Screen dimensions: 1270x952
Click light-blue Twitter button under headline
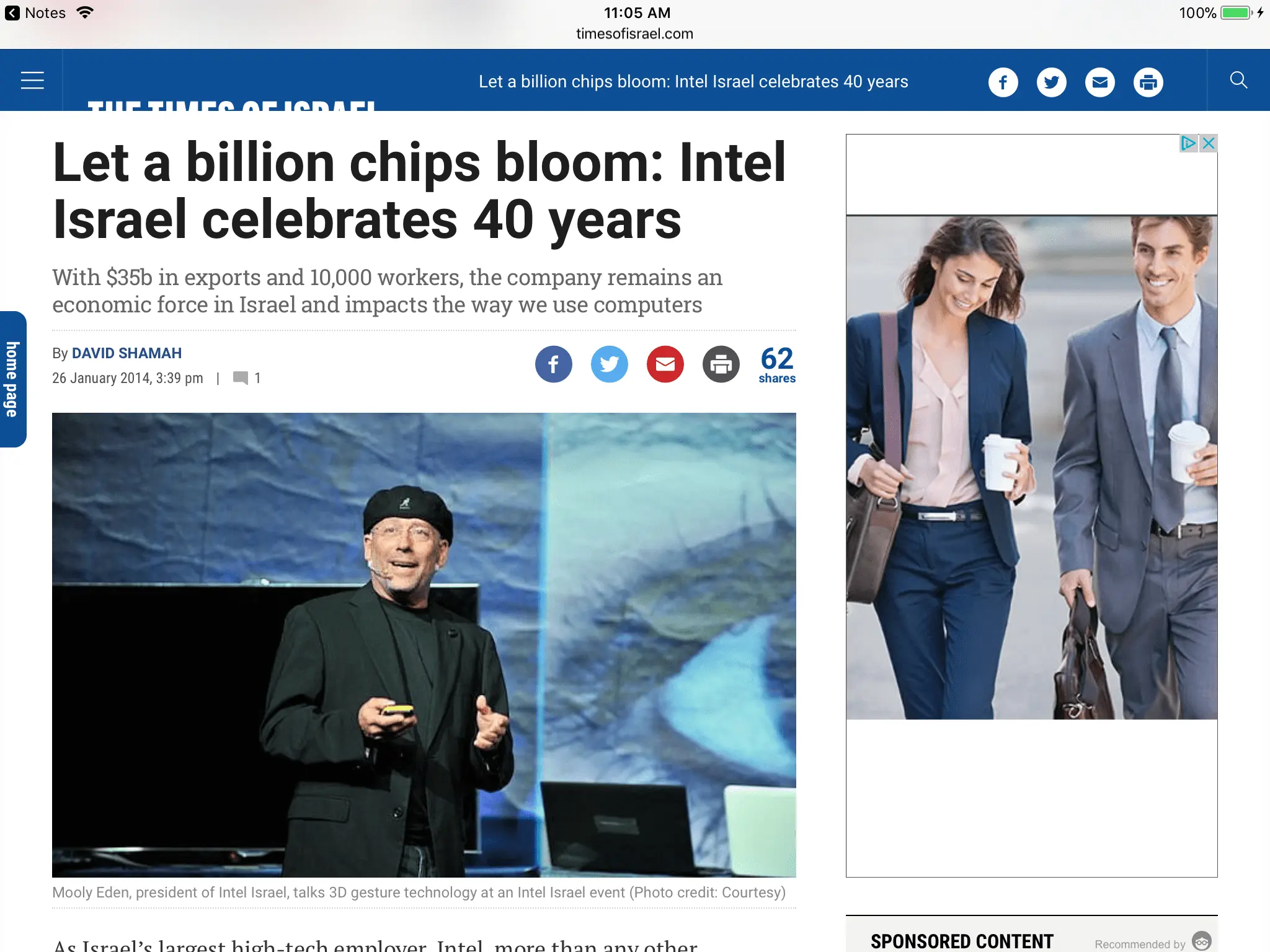point(609,364)
